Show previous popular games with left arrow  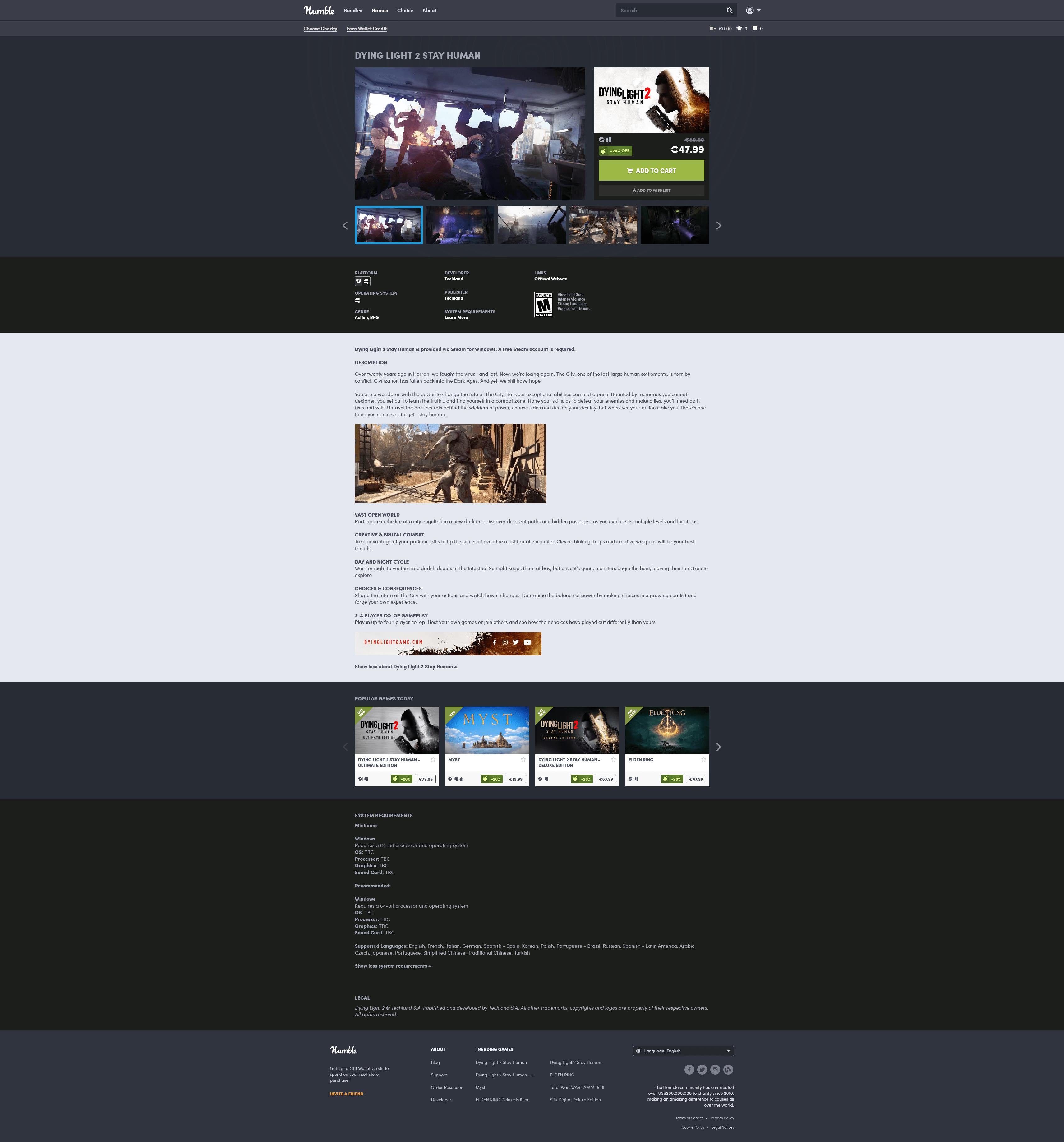coord(345,747)
